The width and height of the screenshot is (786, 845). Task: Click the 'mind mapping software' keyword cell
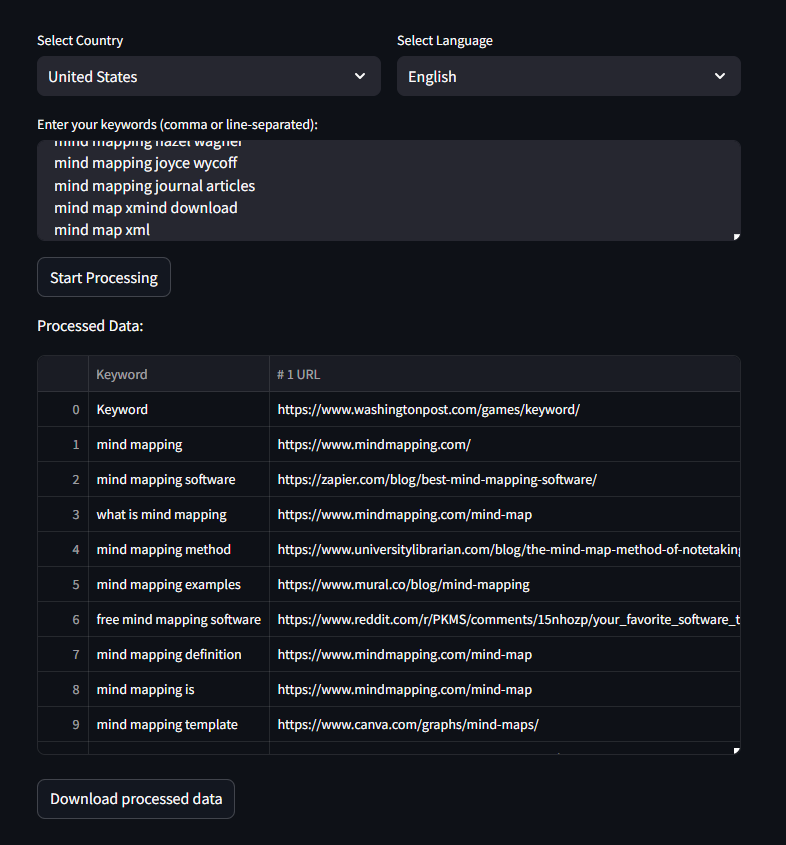pyautogui.click(x=166, y=479)
